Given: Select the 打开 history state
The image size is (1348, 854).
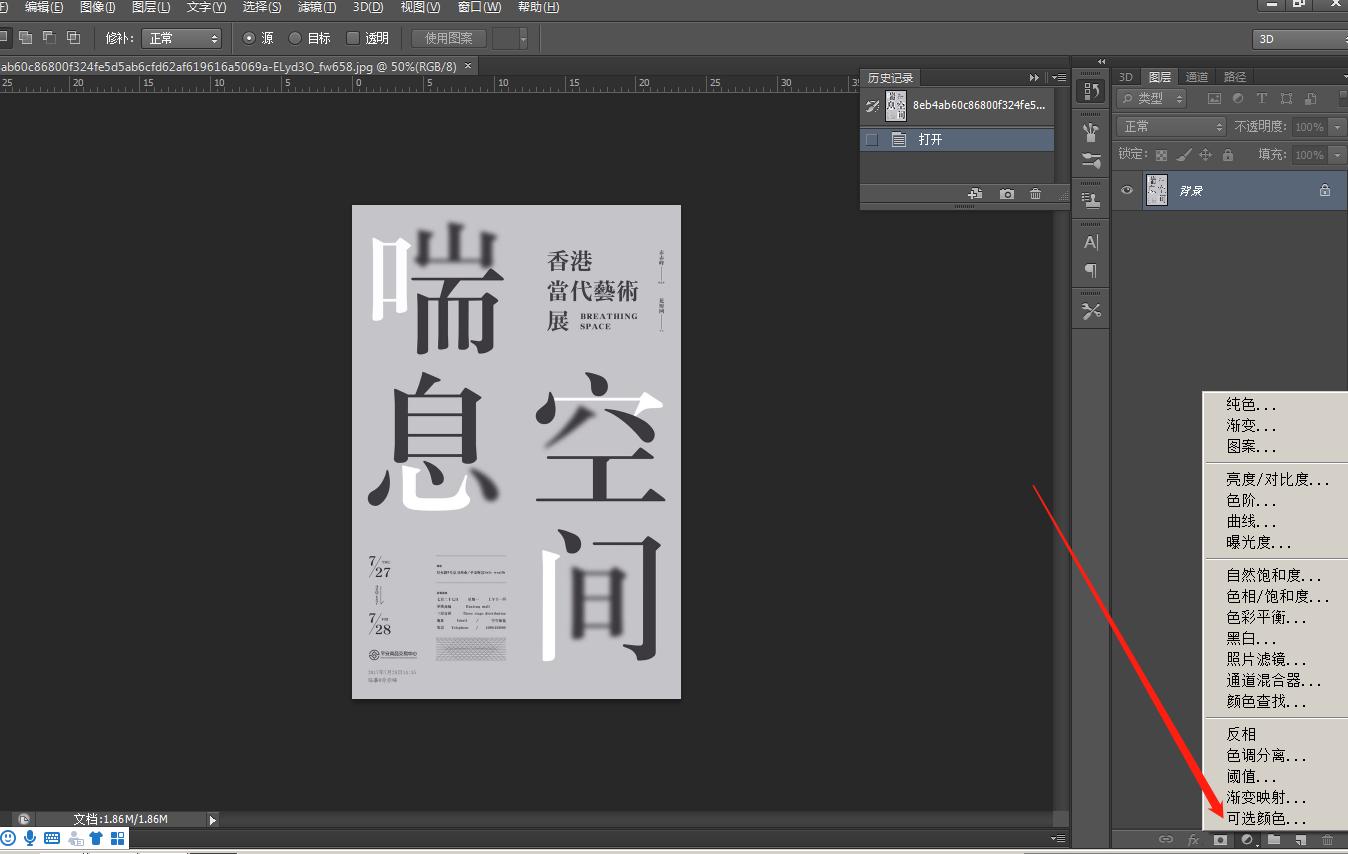Looking at the screenshot, I should 930,140.
